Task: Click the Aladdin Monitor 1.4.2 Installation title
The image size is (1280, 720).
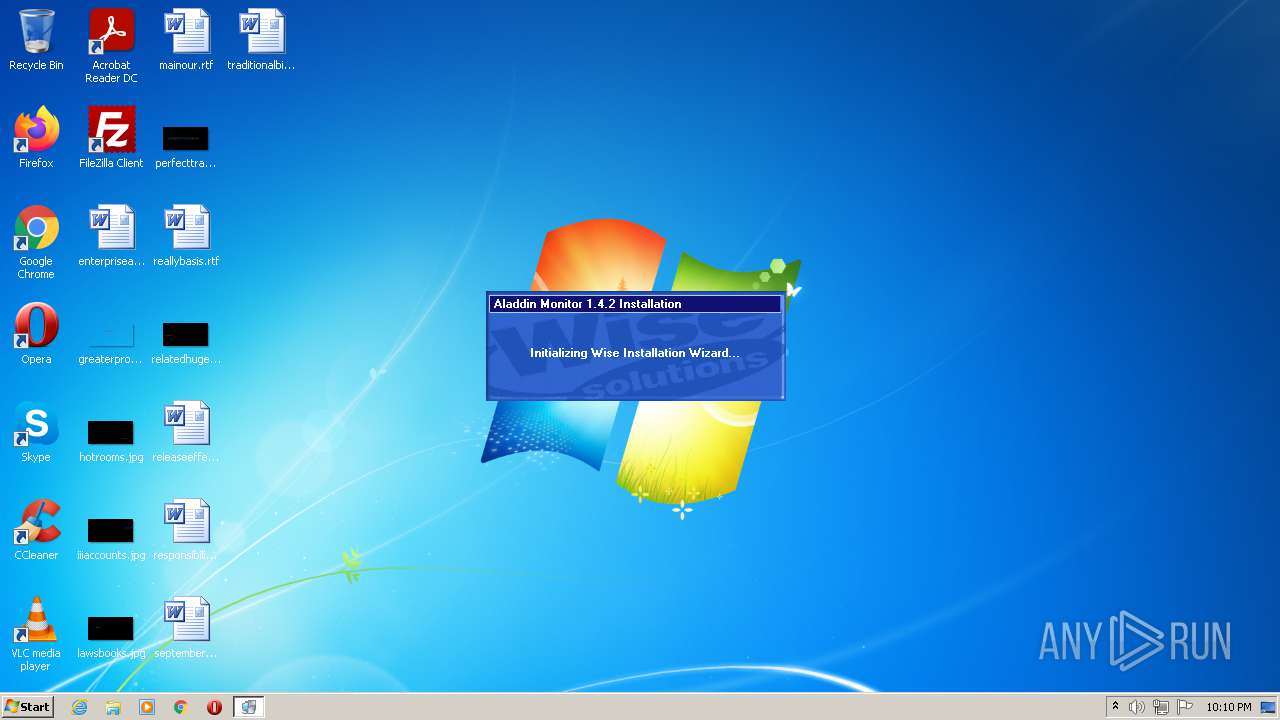Action: coord(587,304)
